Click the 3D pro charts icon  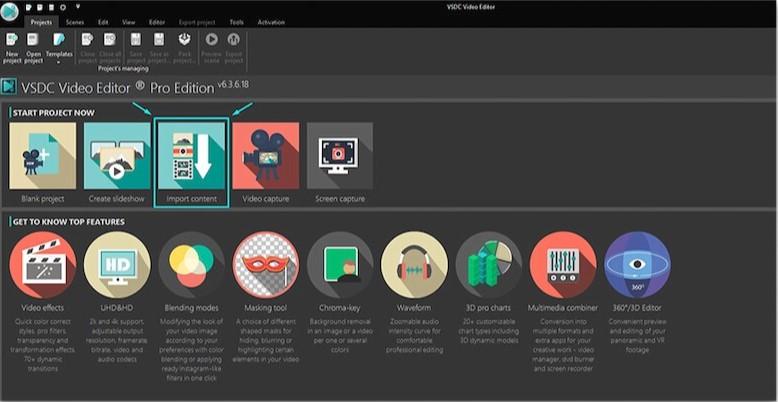pos(489,265)
